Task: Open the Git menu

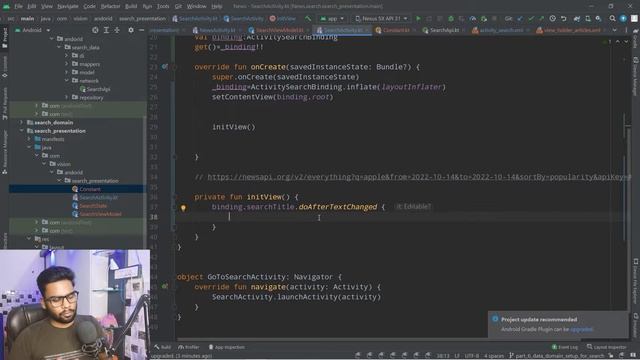Action: point(178,6)
